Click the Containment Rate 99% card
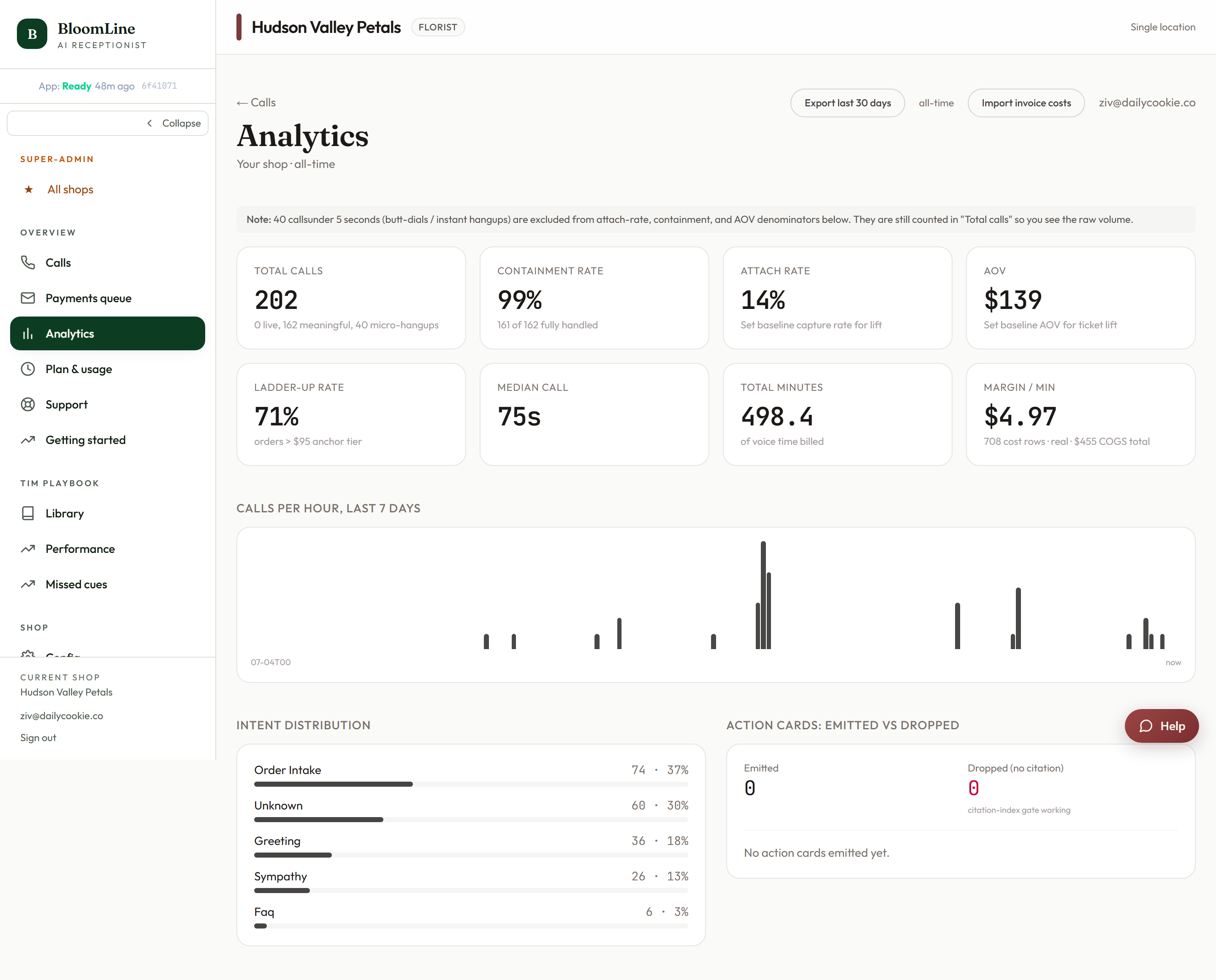The image size is (1216, 980). click(594, 298)
